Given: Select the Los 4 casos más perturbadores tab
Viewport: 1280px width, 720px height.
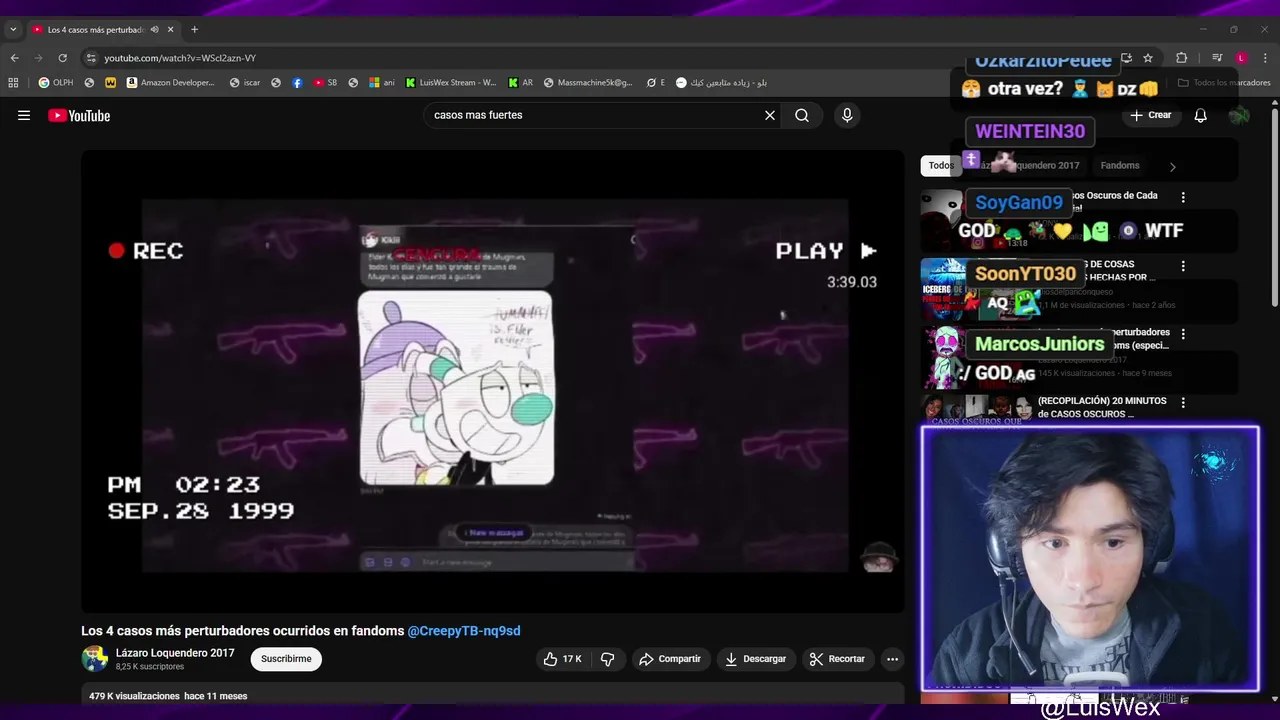Looking at the screenshot, I should pyautogui.click(x=95, y=30).
